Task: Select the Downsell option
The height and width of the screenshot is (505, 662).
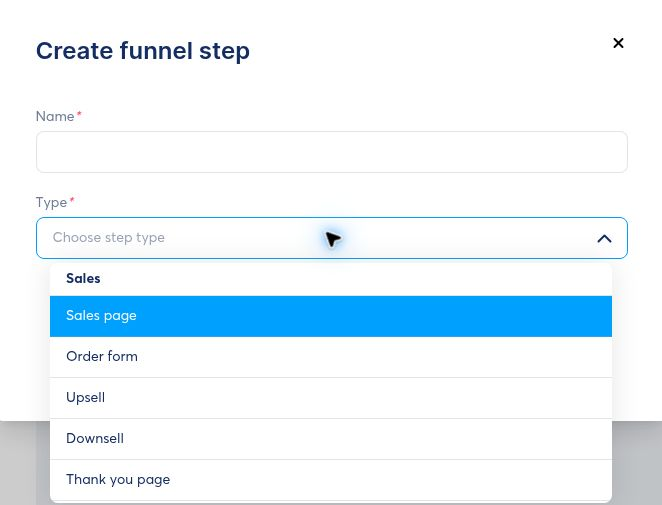Action: 331,439
